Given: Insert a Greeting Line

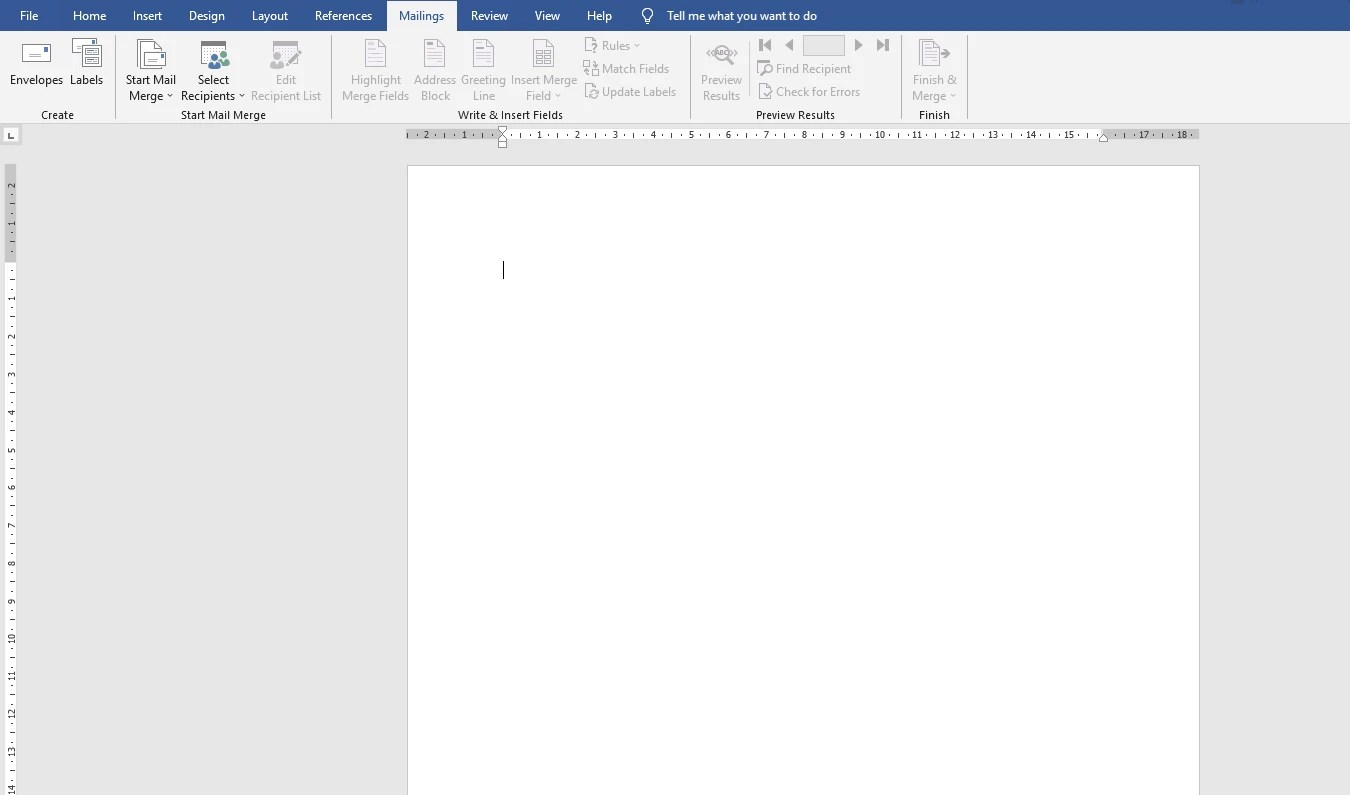Looking at the screenshot, I should click(483, 68).
